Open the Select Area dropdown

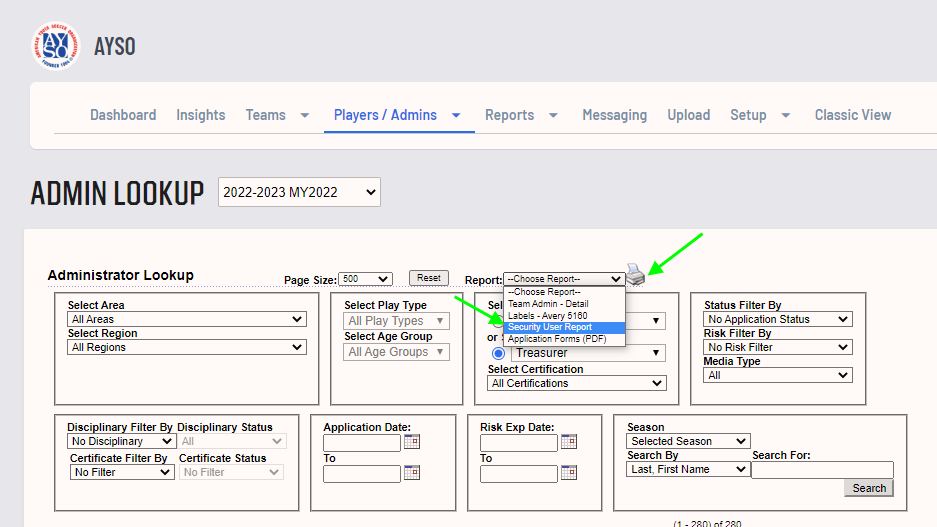click(187, 320)
